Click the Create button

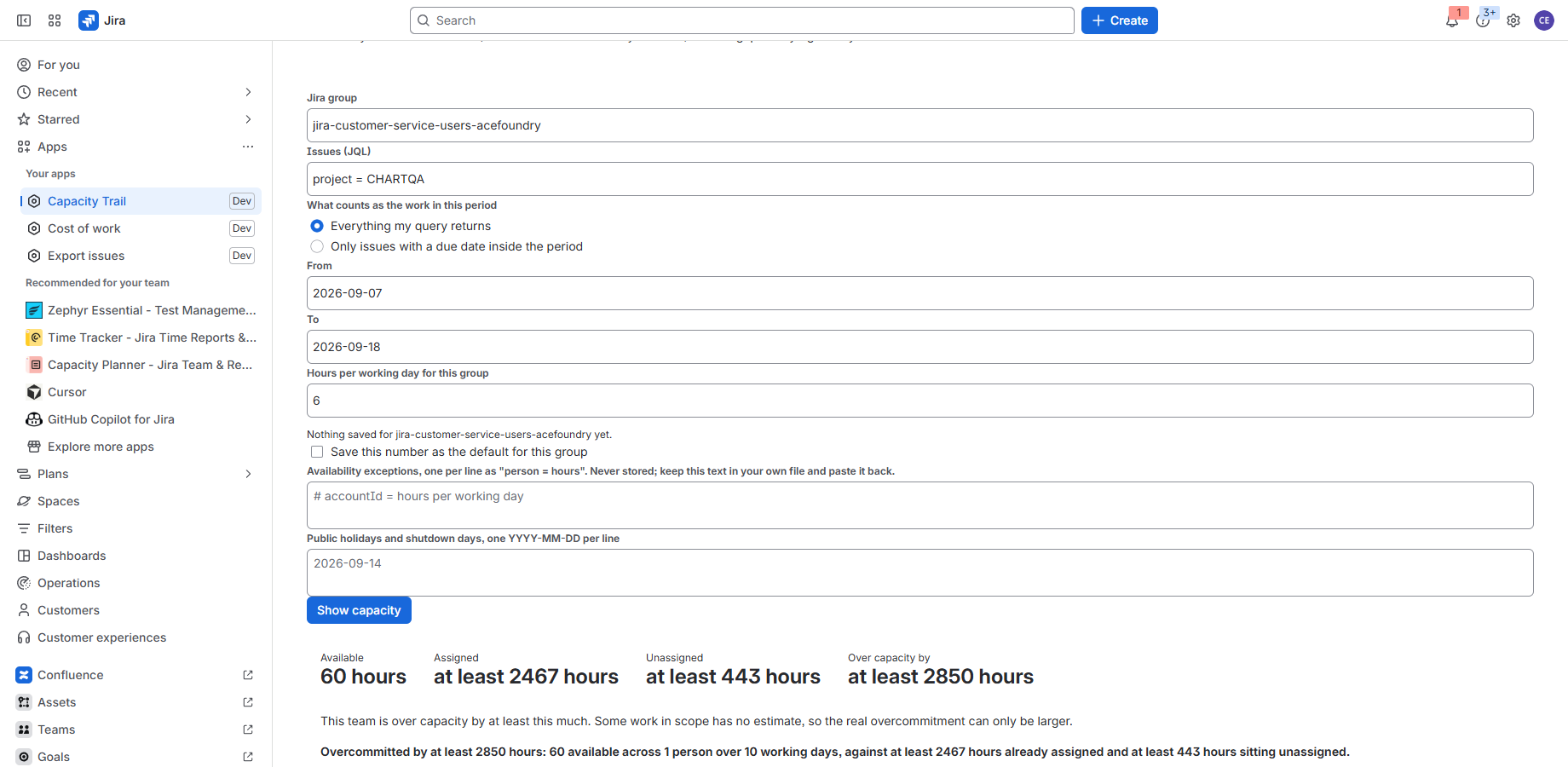[x=1119, y=20]
